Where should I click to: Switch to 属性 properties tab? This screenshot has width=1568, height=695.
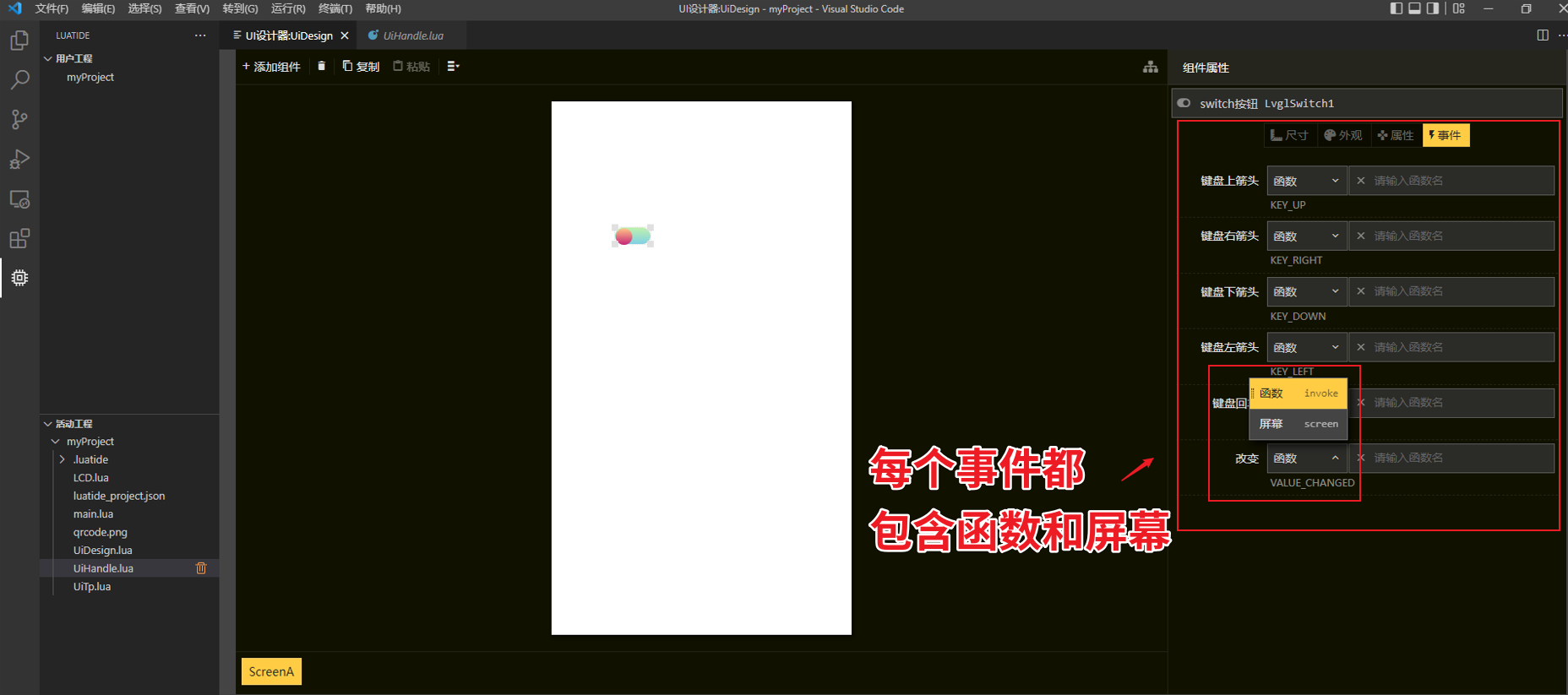tap(1396, 135)
